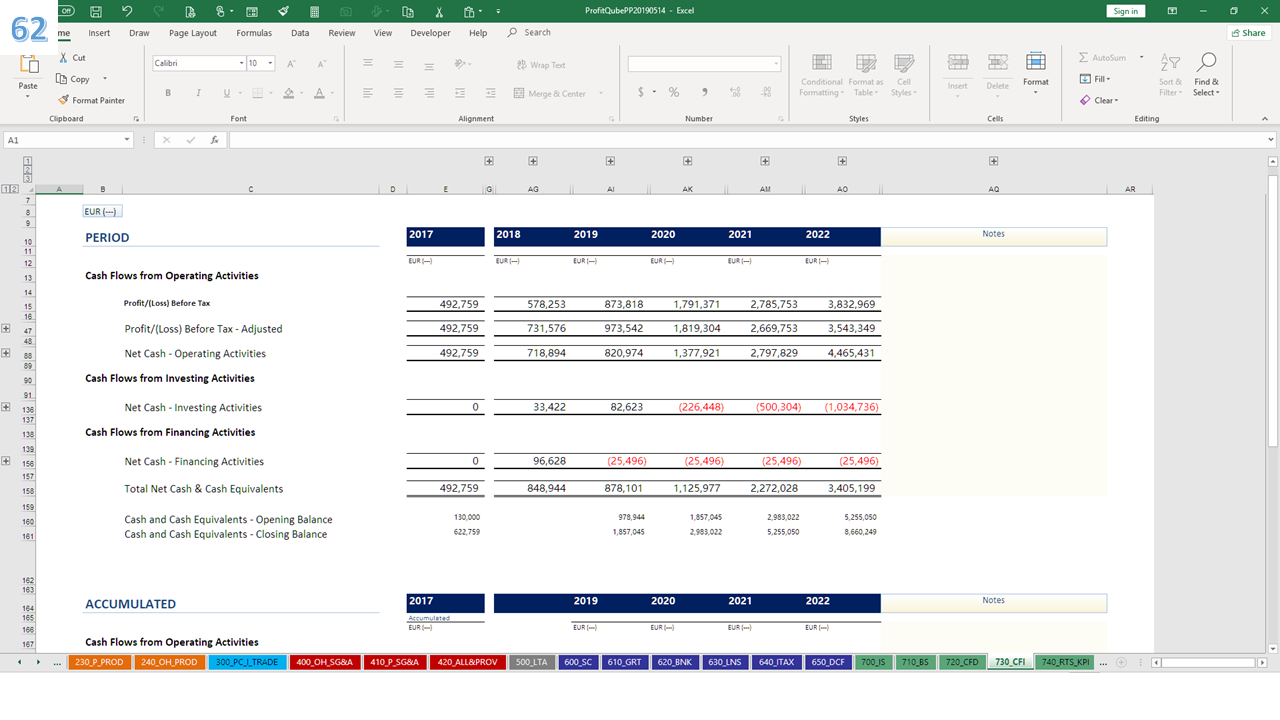
Task: Open Format as Table gallery
Action: click(x=866, y=74)
